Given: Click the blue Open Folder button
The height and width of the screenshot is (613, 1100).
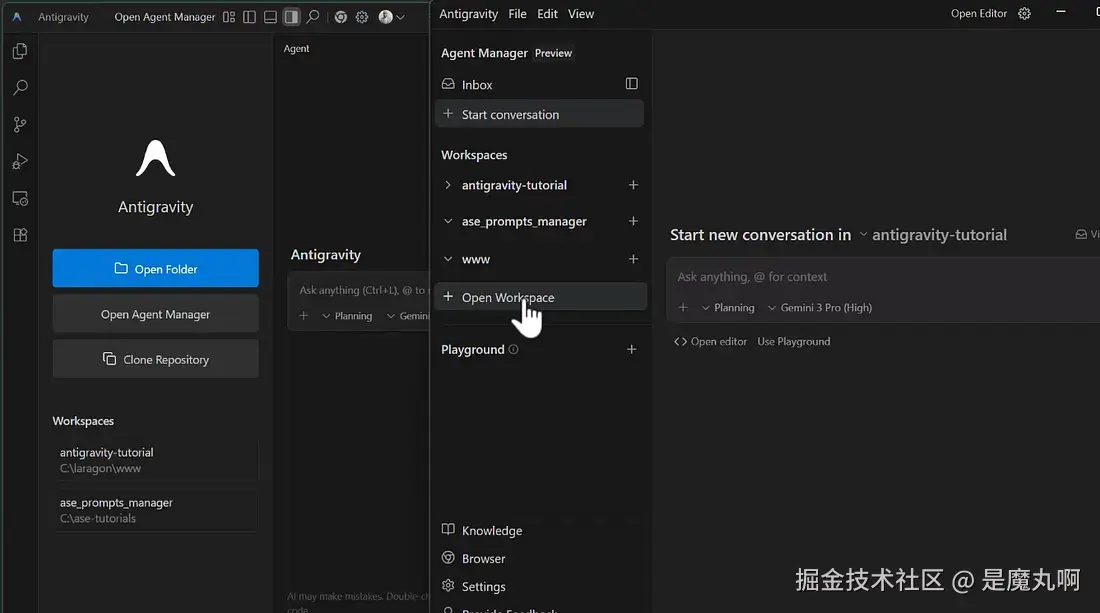Looking at the screenshot, I should (x=155, y=269).
